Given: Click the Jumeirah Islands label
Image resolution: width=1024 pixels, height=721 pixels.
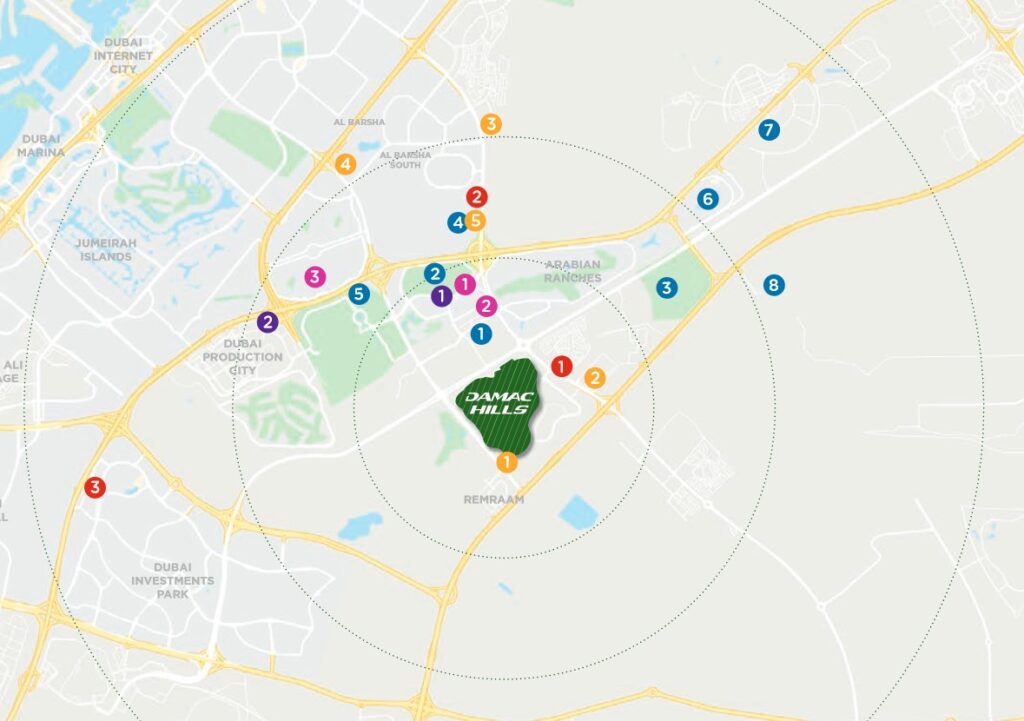Looking at the screenshot, I should pos(106,249).
